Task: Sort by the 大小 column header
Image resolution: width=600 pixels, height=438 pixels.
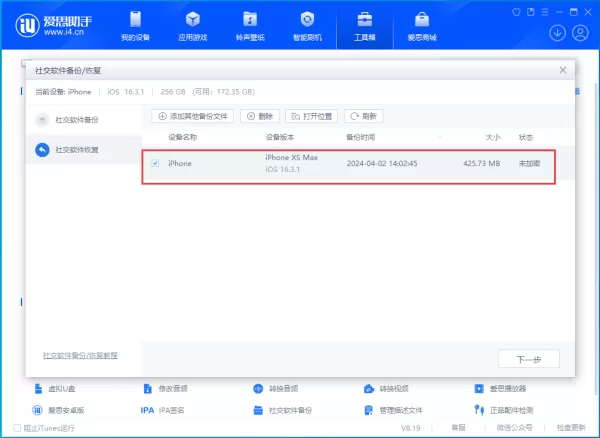Action: point(493,137)
